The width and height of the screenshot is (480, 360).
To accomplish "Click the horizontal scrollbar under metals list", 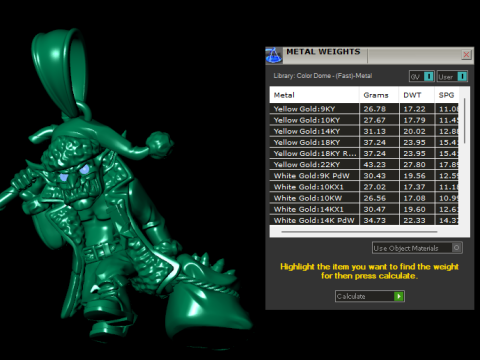I will tap(359, 231).
